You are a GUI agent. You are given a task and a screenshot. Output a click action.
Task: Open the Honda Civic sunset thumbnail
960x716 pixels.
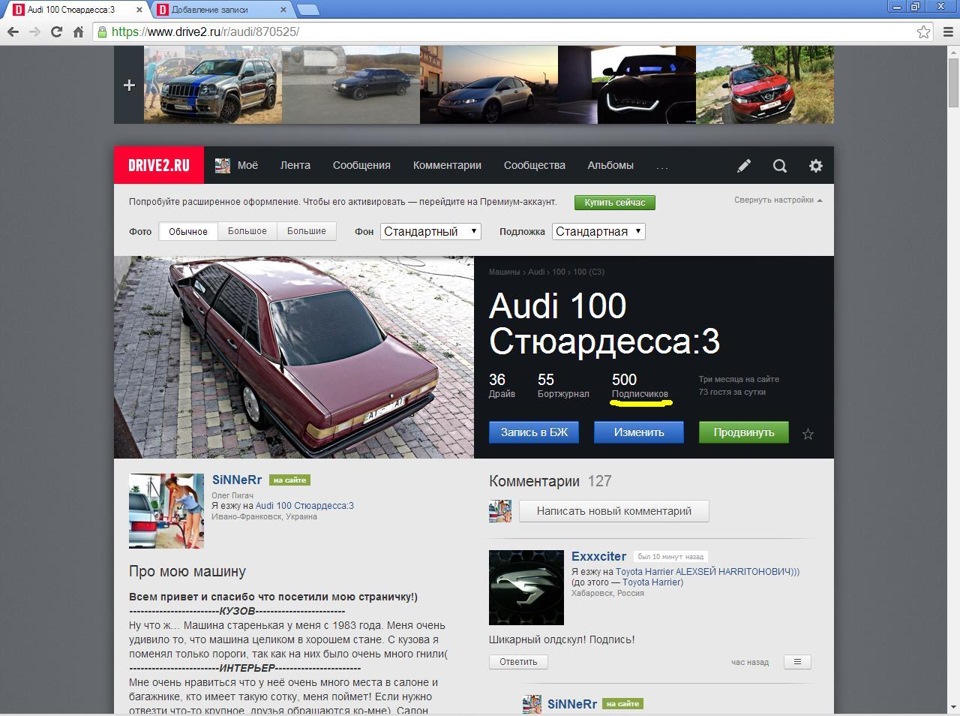[x=489, y=85]
